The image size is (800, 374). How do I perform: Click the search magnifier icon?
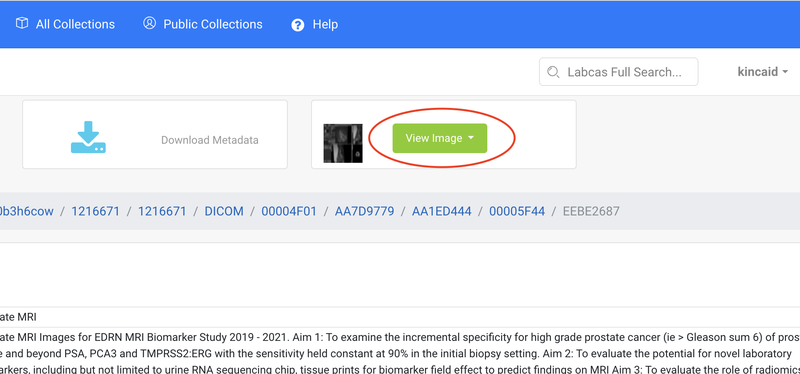point(553,72)
